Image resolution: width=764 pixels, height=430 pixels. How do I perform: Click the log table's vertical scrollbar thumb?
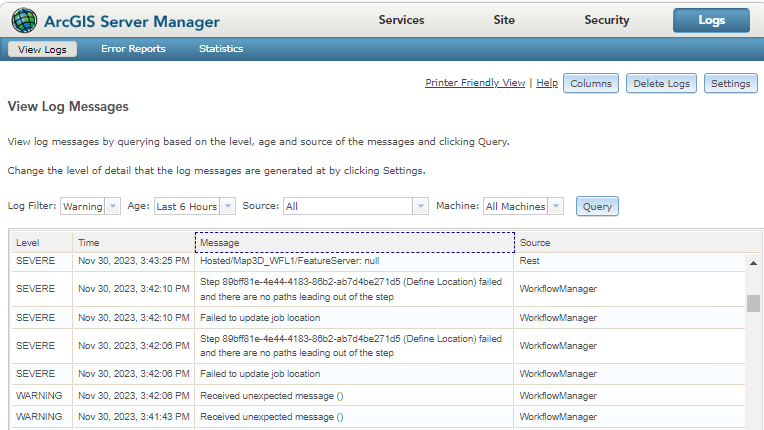[x=753, y=304]
